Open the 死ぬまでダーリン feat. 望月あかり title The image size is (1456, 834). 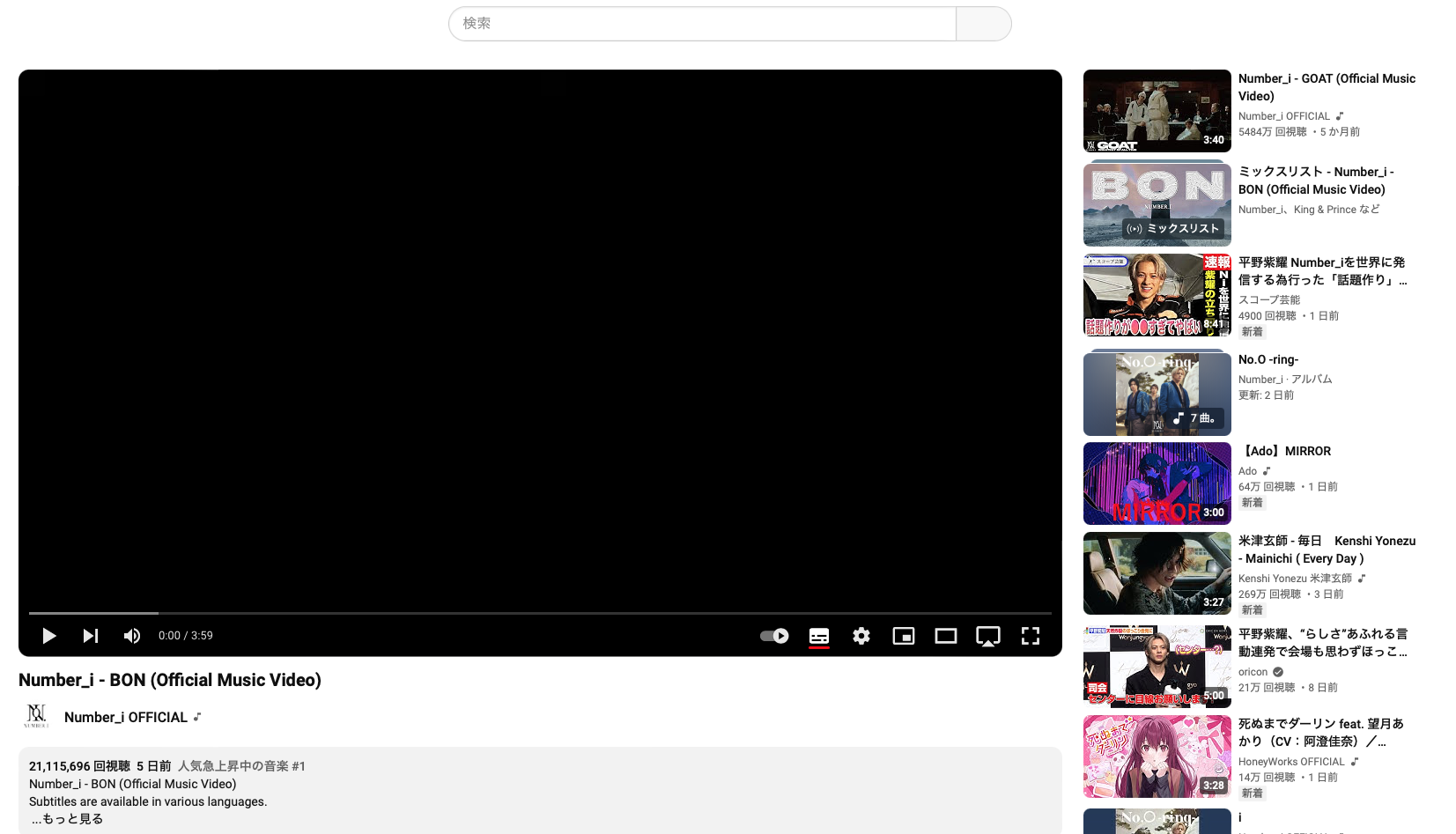pos(1321,733)
